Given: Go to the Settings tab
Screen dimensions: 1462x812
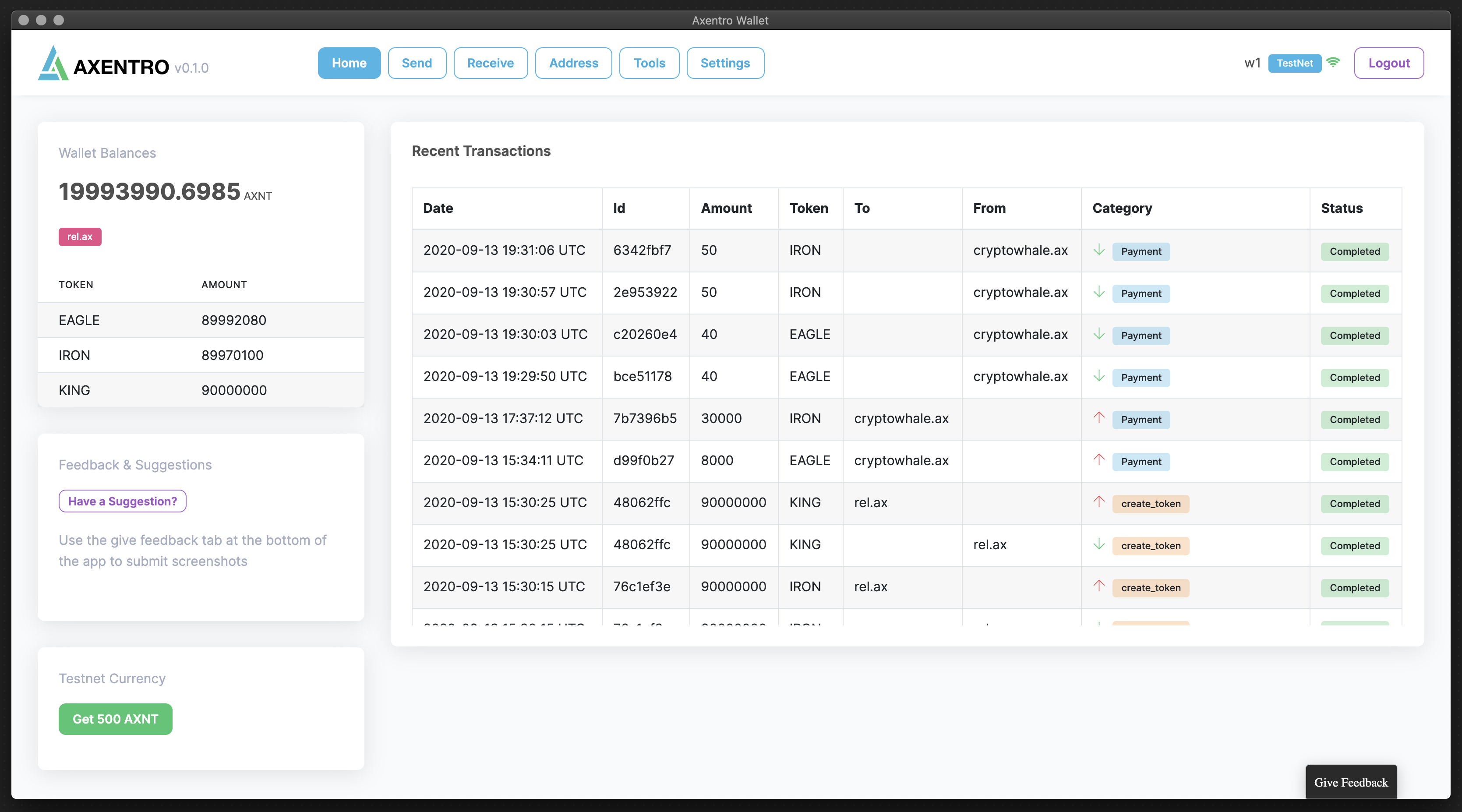Looking at the screenshot, I should [725, 63].
